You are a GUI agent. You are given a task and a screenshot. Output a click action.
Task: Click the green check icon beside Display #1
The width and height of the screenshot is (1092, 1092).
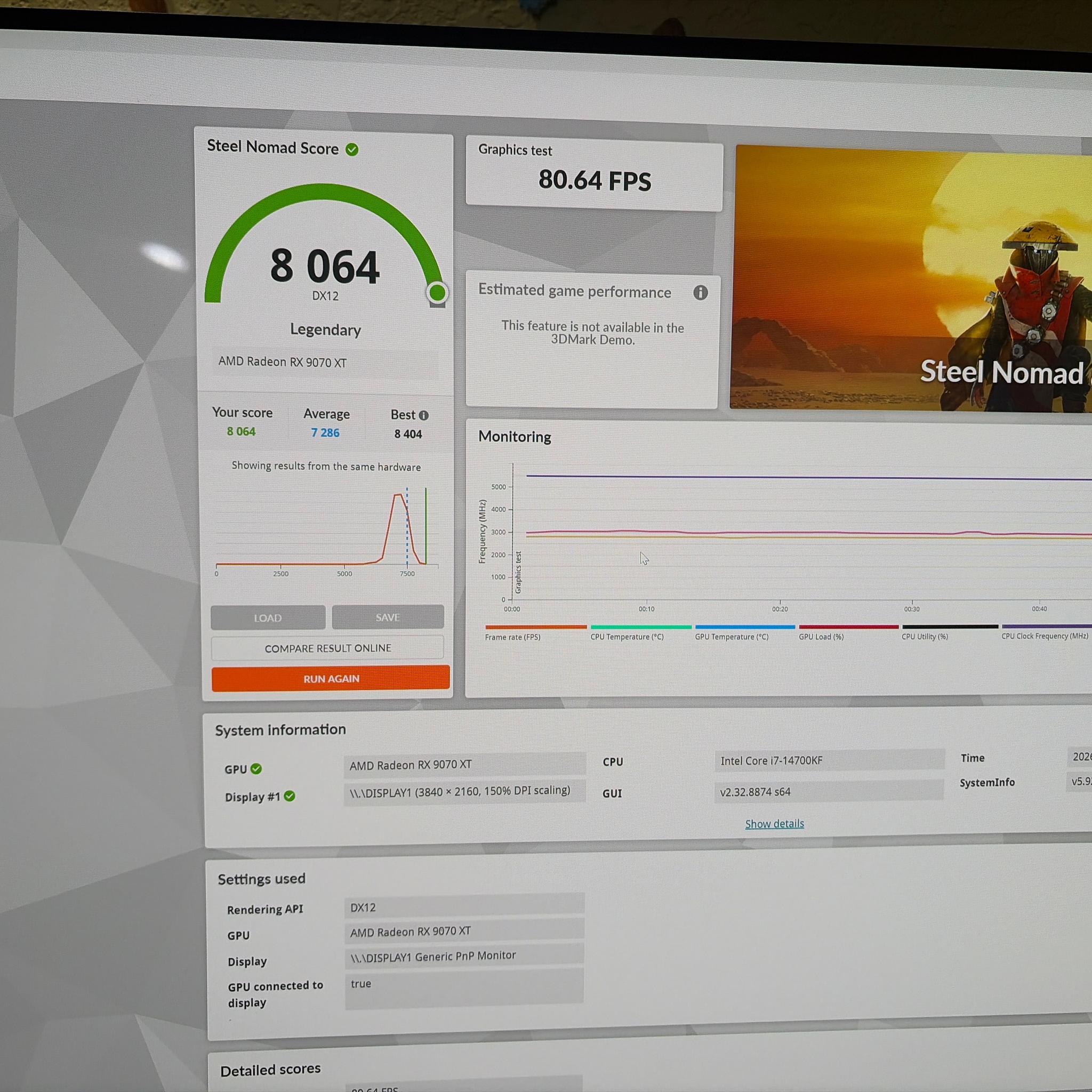290,796
